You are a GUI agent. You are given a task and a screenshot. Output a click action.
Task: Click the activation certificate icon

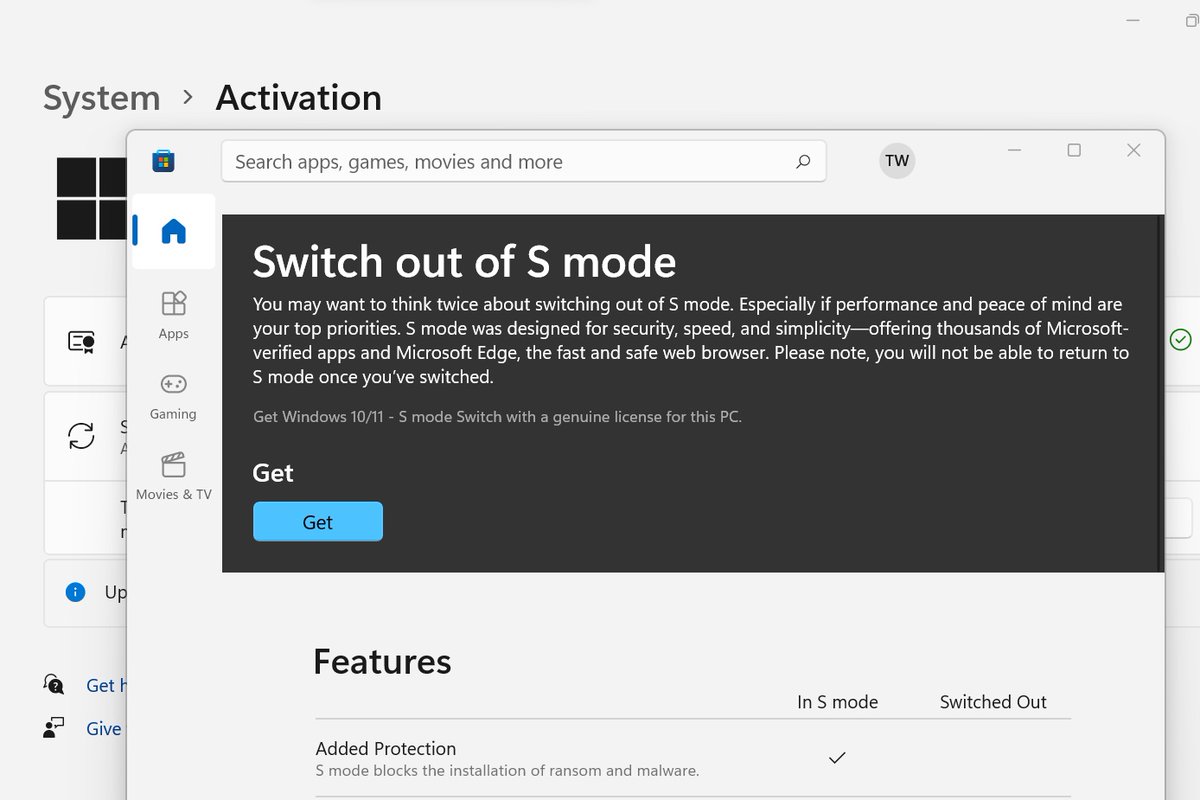pos(81,340)
